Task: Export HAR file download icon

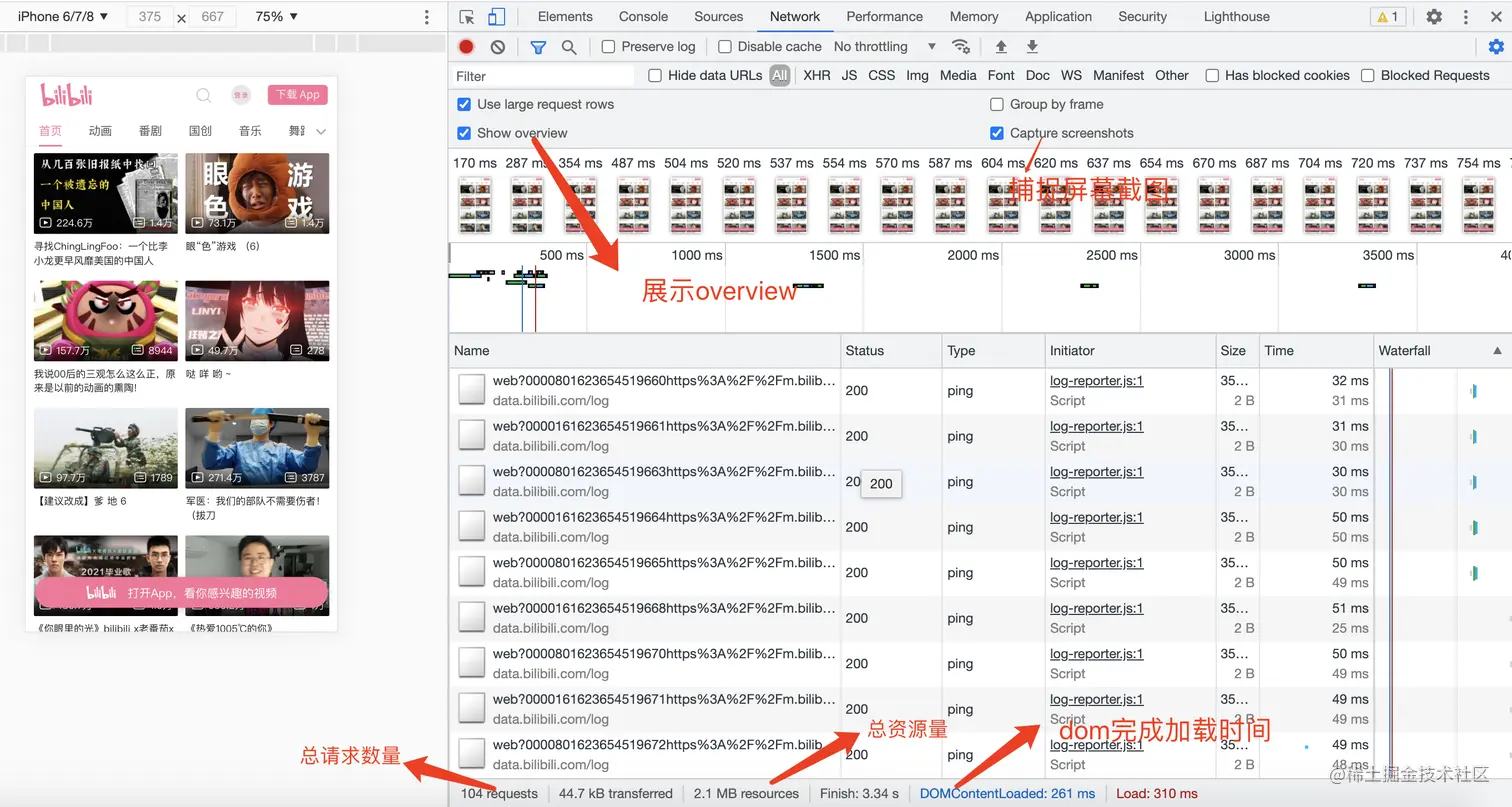Action: pos(1033,47)
